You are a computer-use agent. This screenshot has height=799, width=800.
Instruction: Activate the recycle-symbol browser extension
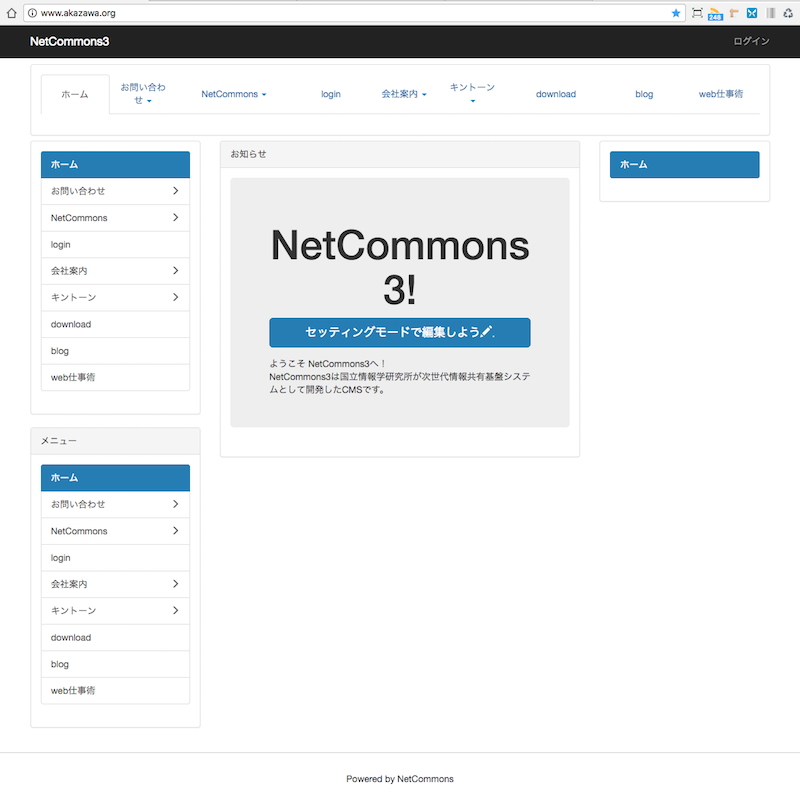(x=789, y=13)
